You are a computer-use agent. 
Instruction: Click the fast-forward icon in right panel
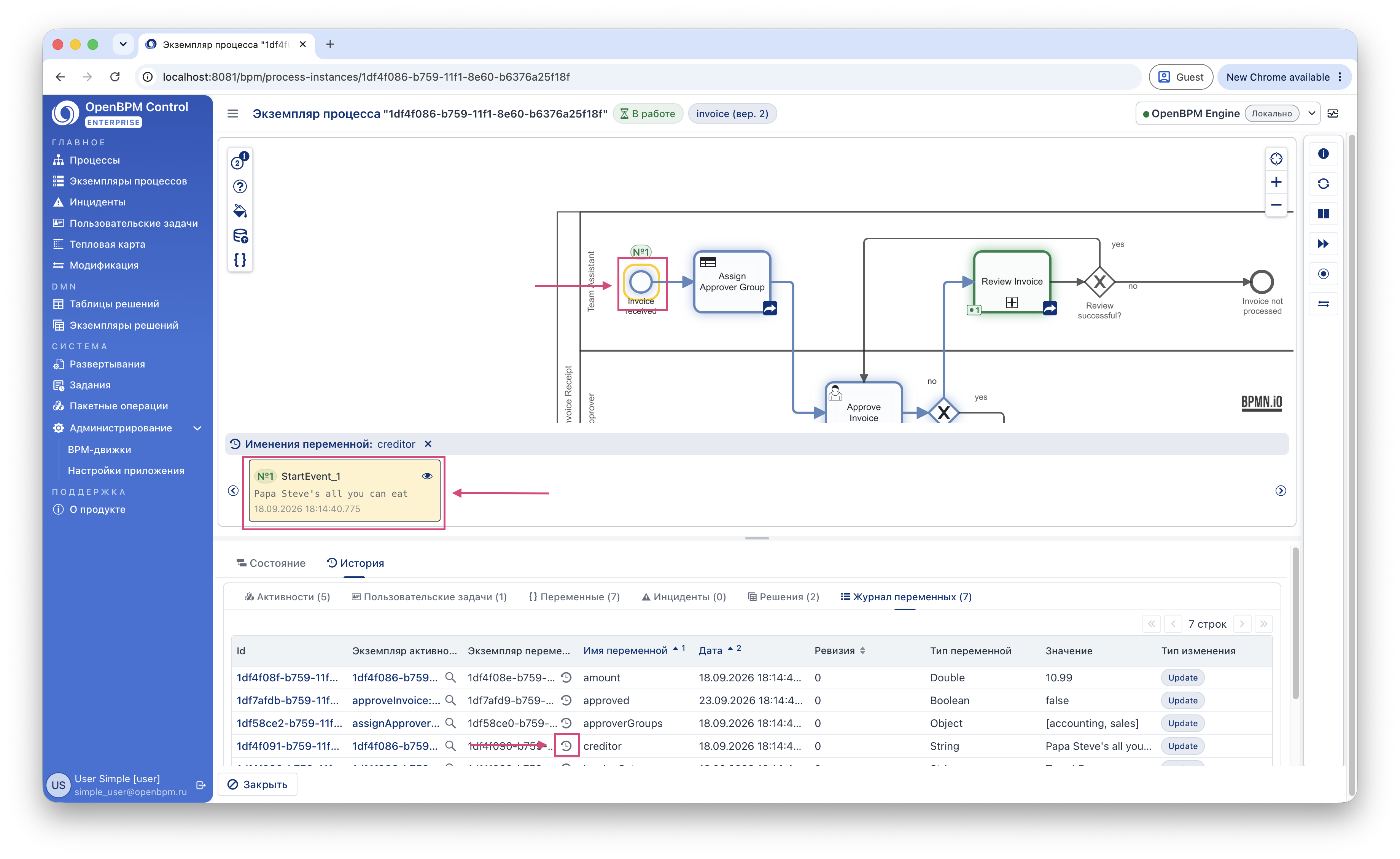pos(1323,244)
